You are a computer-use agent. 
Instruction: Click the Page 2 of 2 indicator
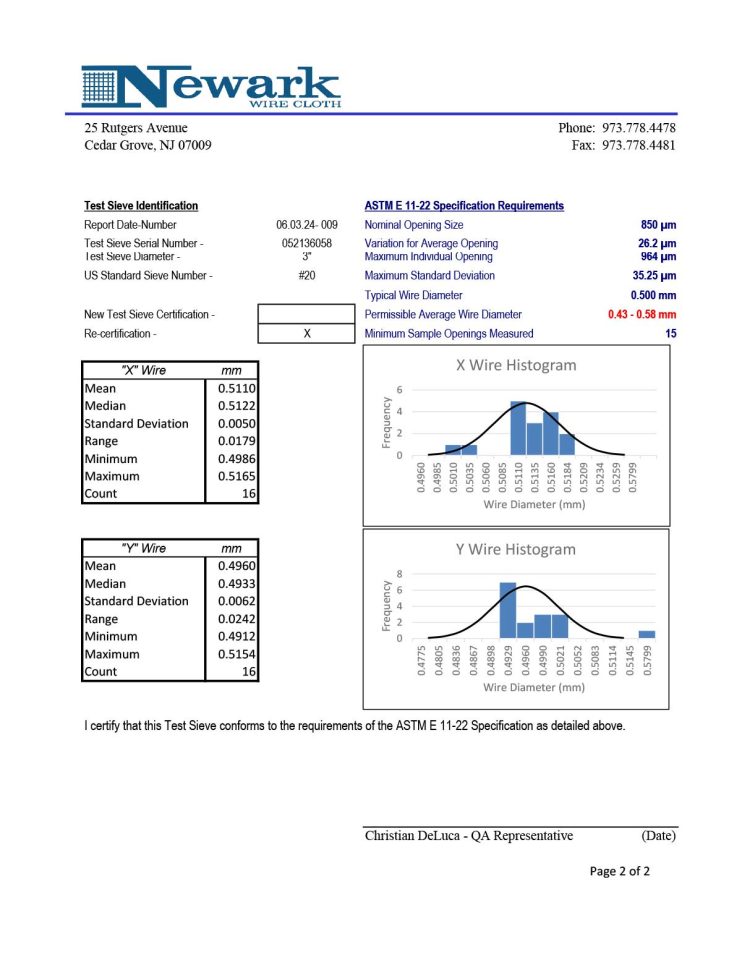click(x=619, y=871)
